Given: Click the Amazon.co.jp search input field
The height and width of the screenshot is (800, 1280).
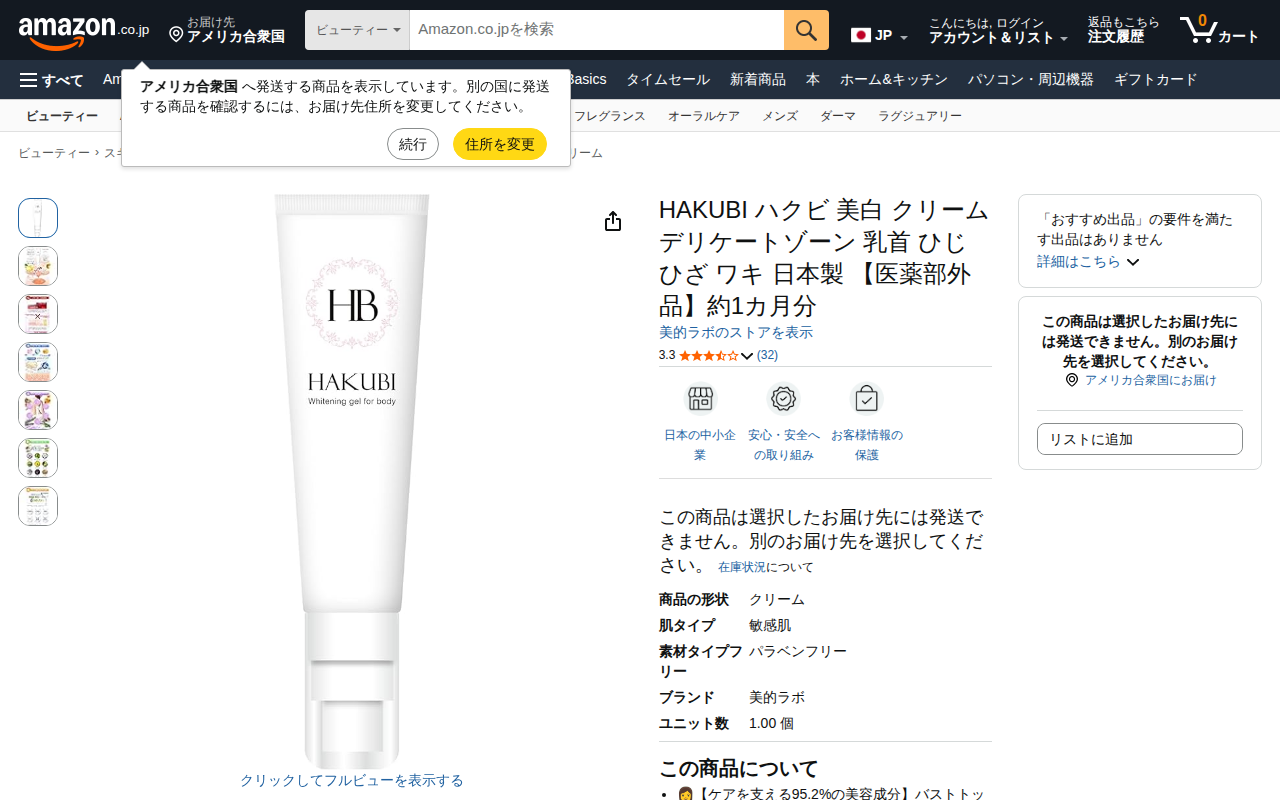Looking at the screenshot, I should tap(597, 30).
